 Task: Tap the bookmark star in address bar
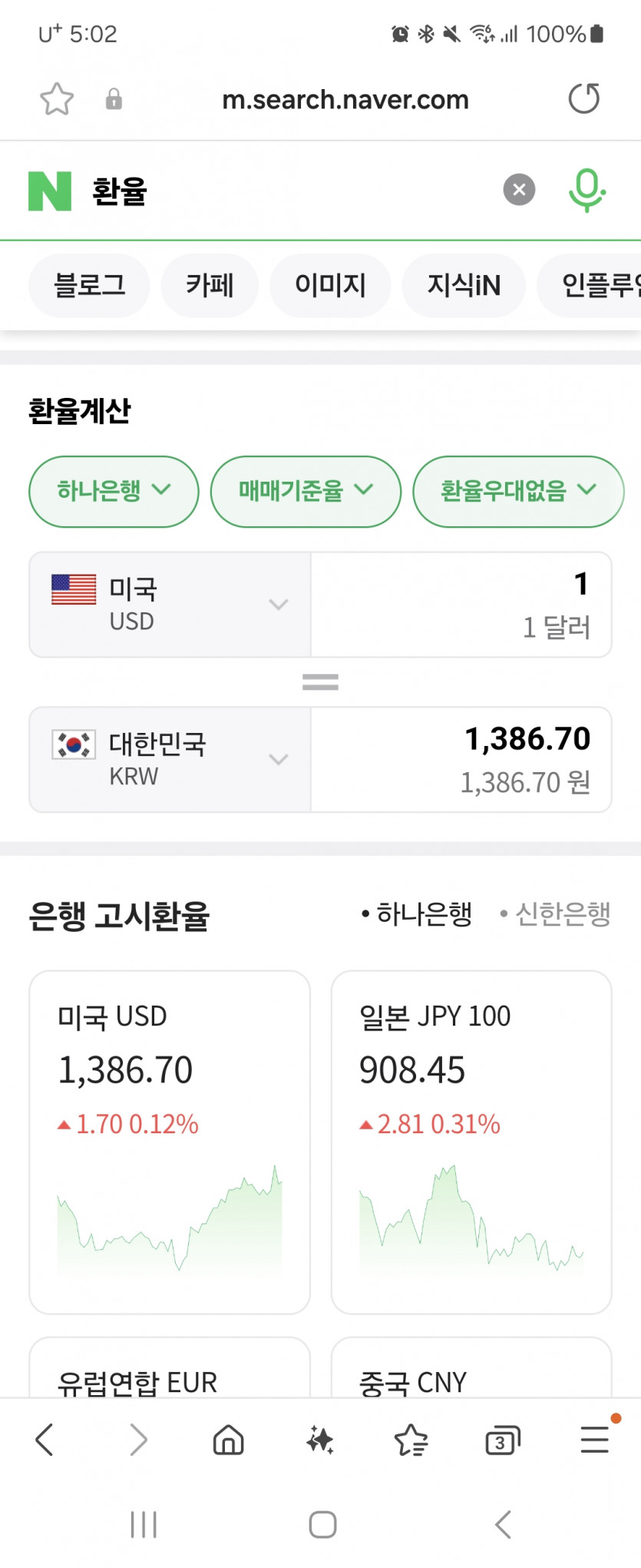(x=57, y=99)
